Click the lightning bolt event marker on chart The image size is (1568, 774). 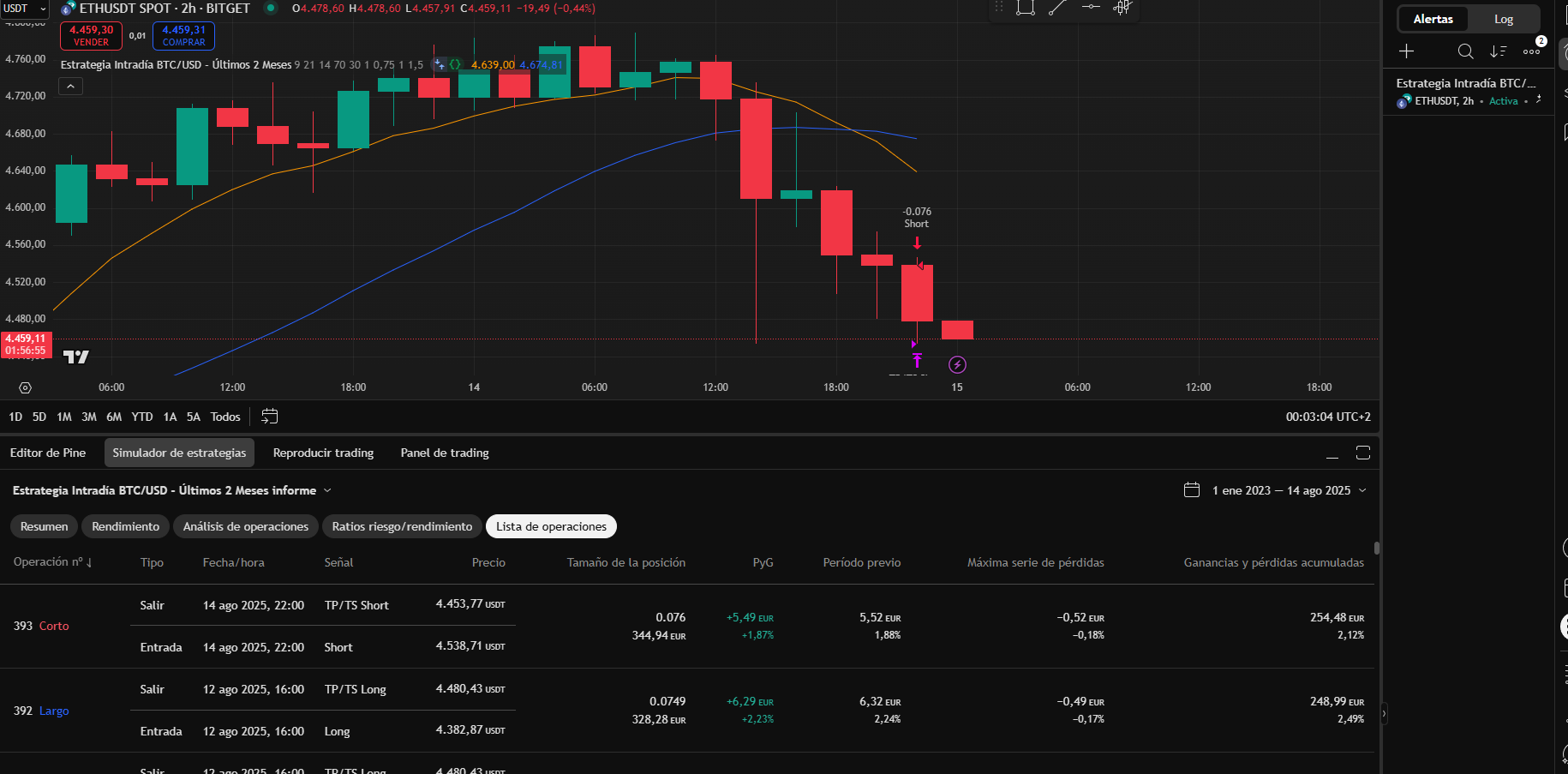click(957, 365)
